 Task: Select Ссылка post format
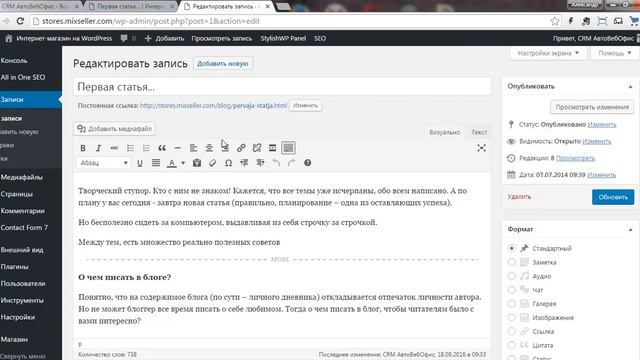(x=511, y=331)
